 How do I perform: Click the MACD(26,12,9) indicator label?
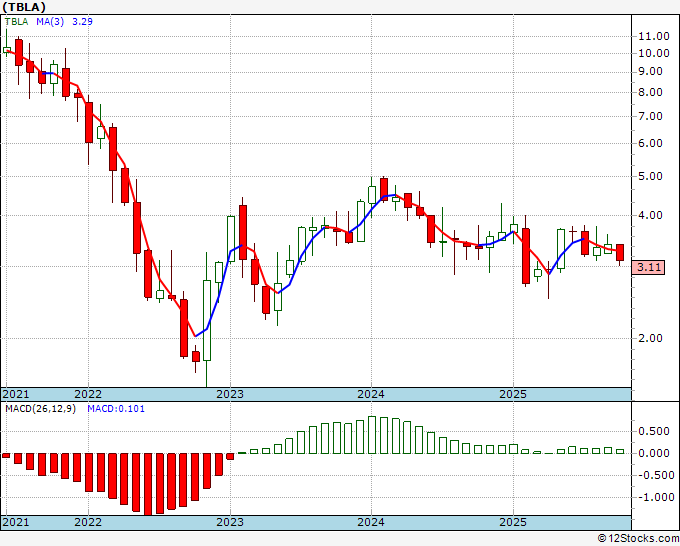pos(40,409)
